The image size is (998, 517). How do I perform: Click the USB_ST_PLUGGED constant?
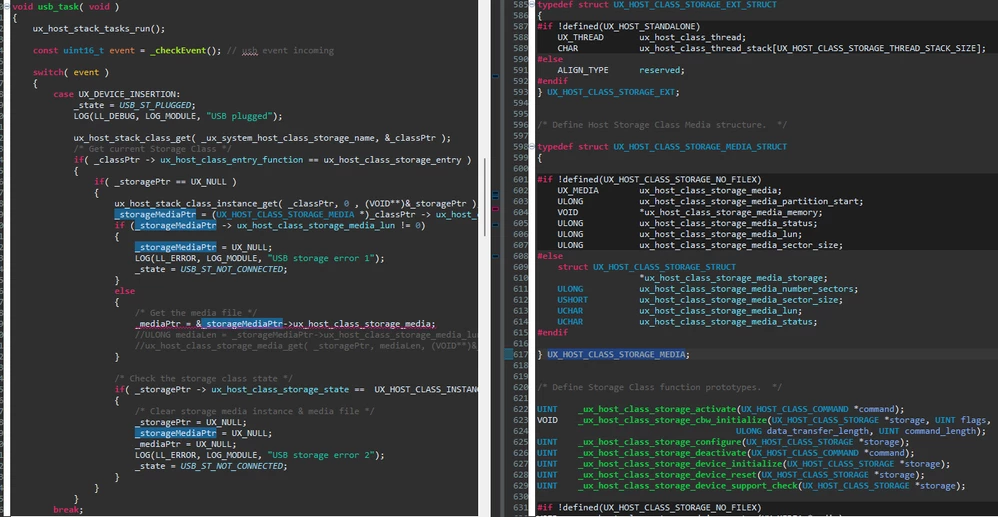157,105
